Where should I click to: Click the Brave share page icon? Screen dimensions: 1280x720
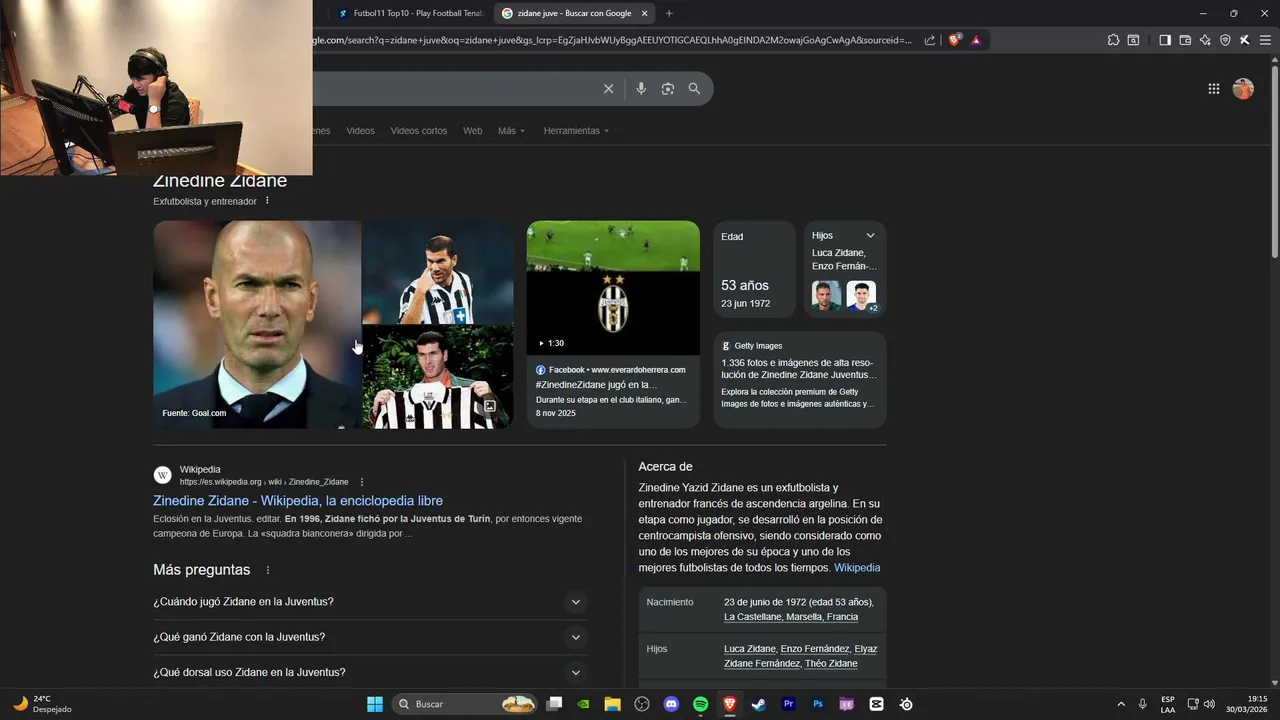pyautogui.click(x=930, y=40)
